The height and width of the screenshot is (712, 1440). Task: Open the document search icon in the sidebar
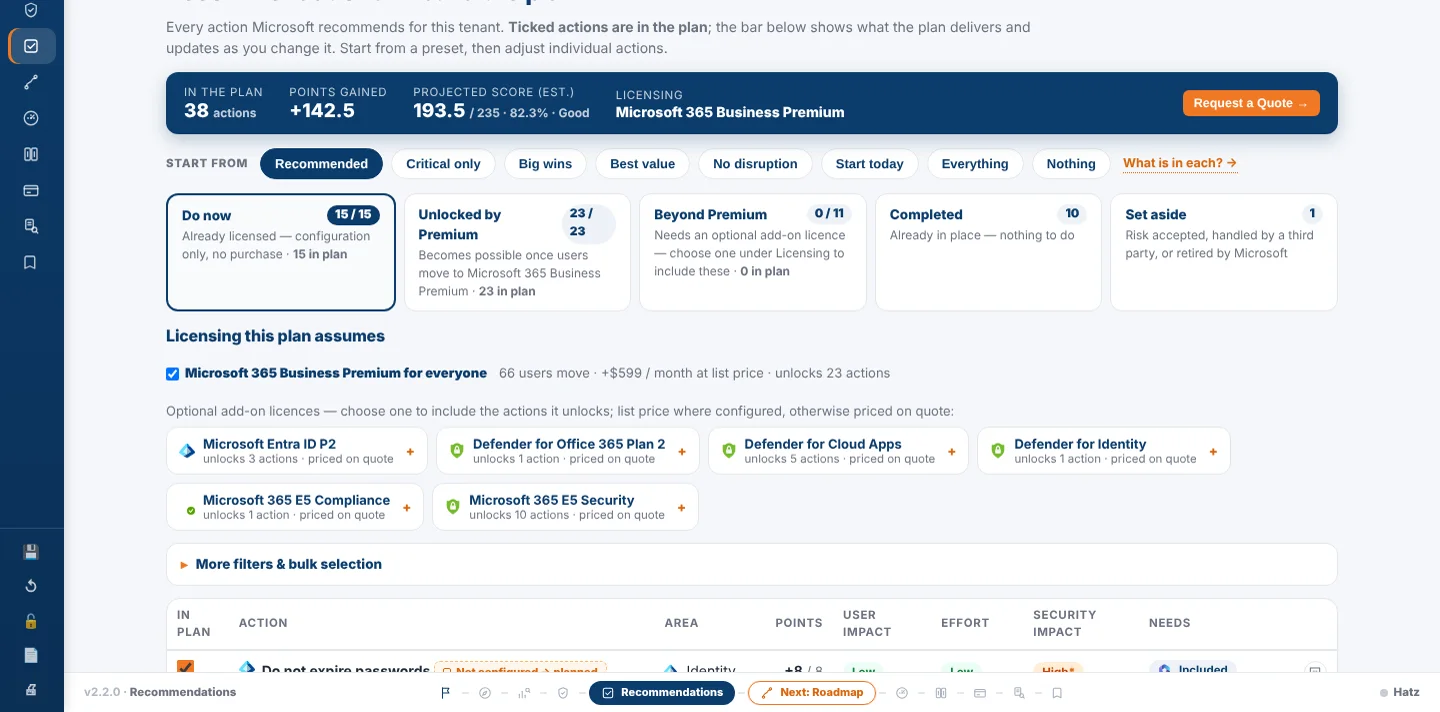tap(31, 226)
